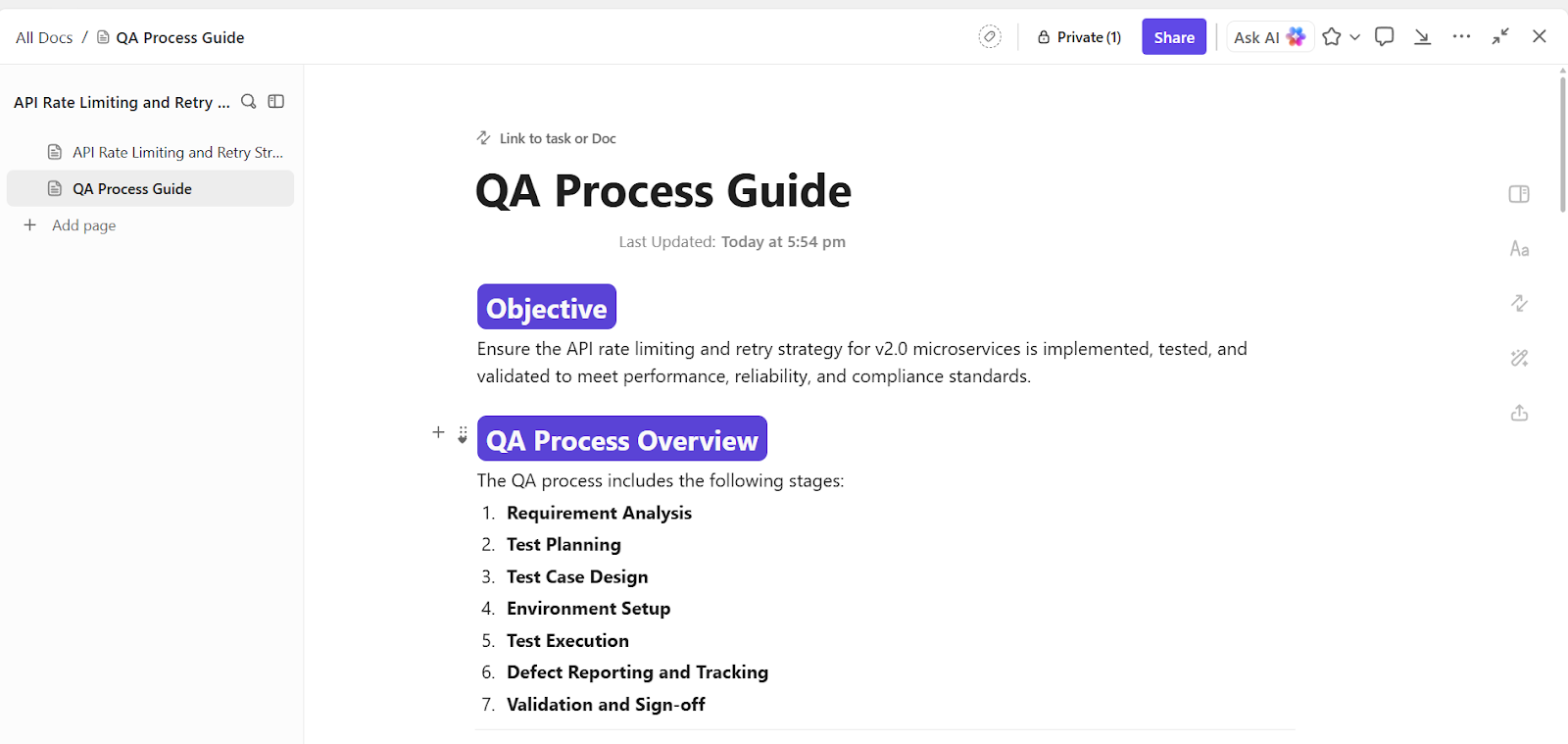Open the Aa typography settings icon
The width and height of the screenshot is (1568, 744).
[x=1519, y=249]
